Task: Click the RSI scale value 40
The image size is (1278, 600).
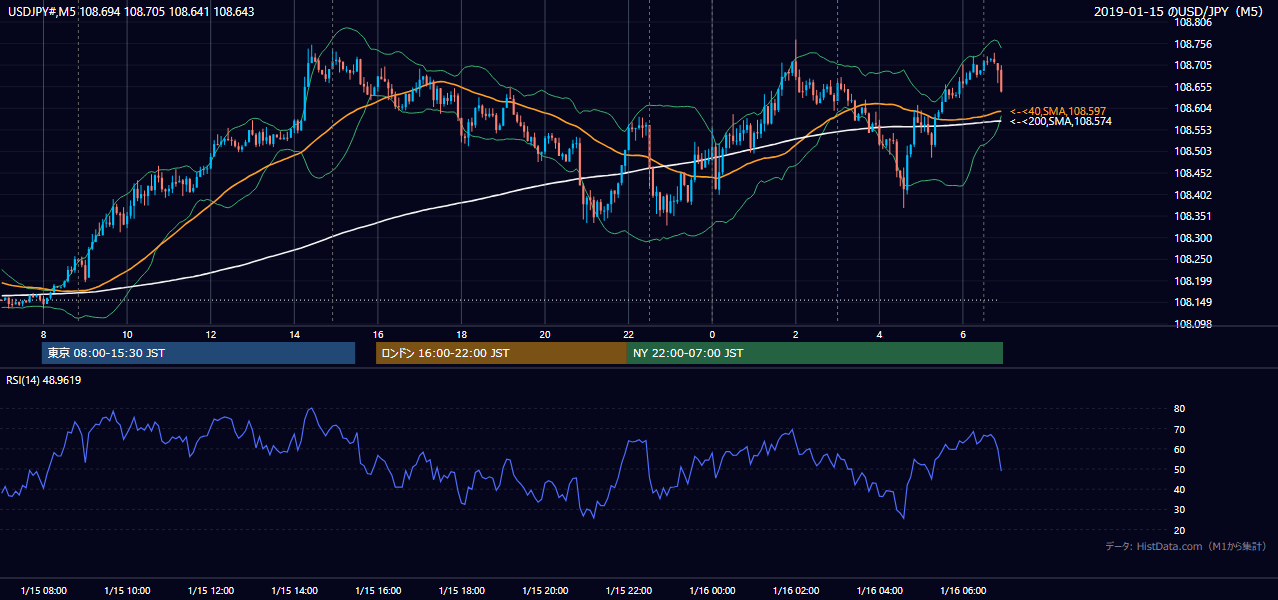Action: tap(1179, 489)
